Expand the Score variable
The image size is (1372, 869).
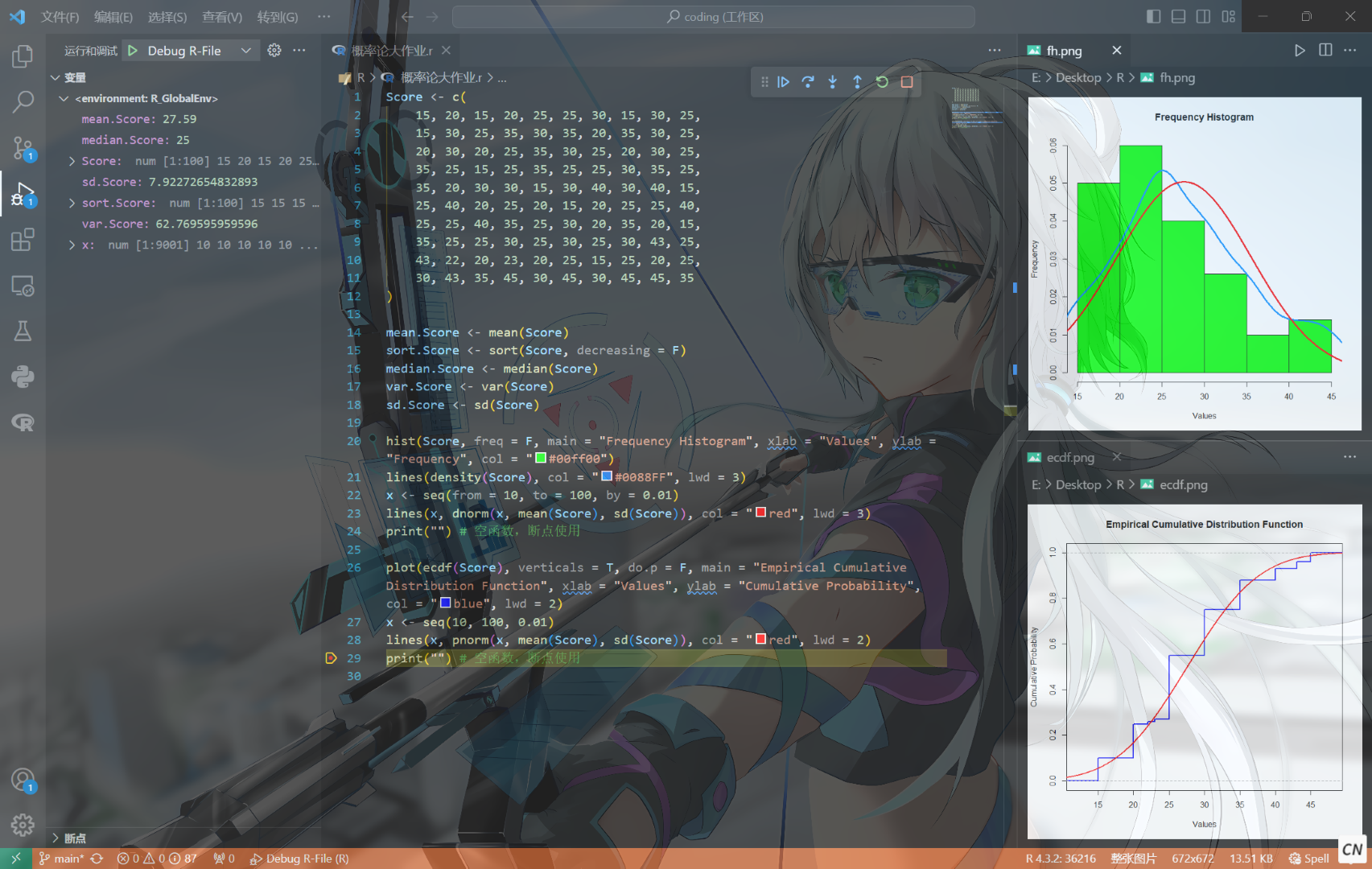(72, 162)
